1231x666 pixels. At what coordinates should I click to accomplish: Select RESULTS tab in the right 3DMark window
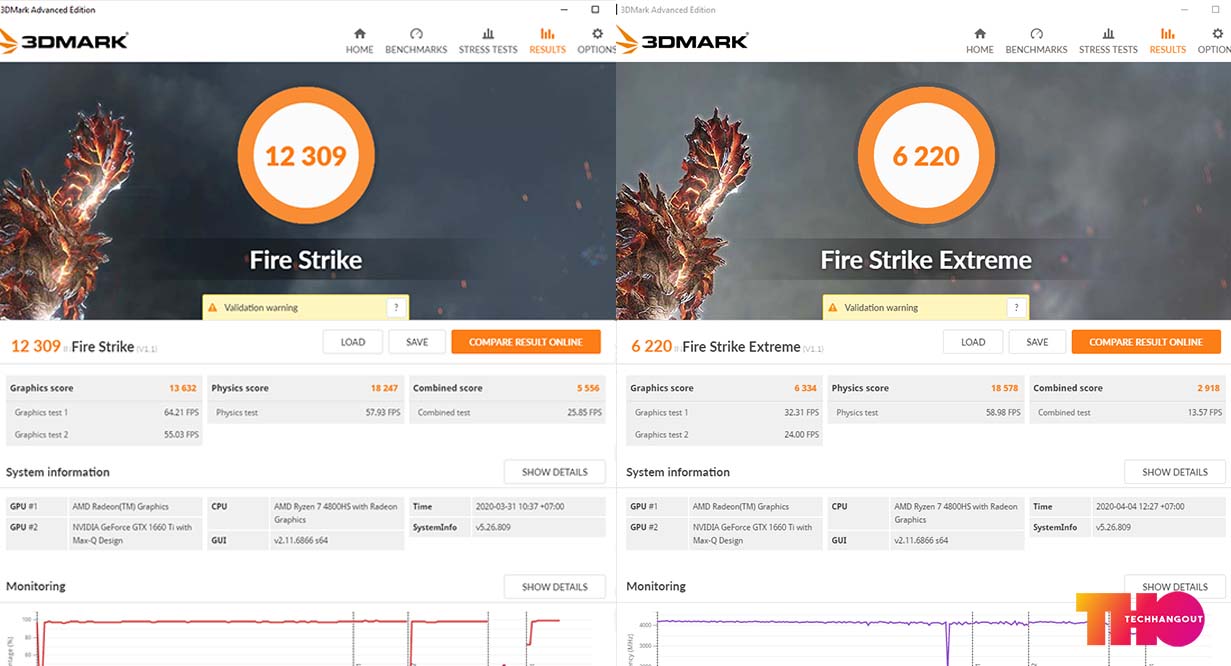coord(1167,41)
